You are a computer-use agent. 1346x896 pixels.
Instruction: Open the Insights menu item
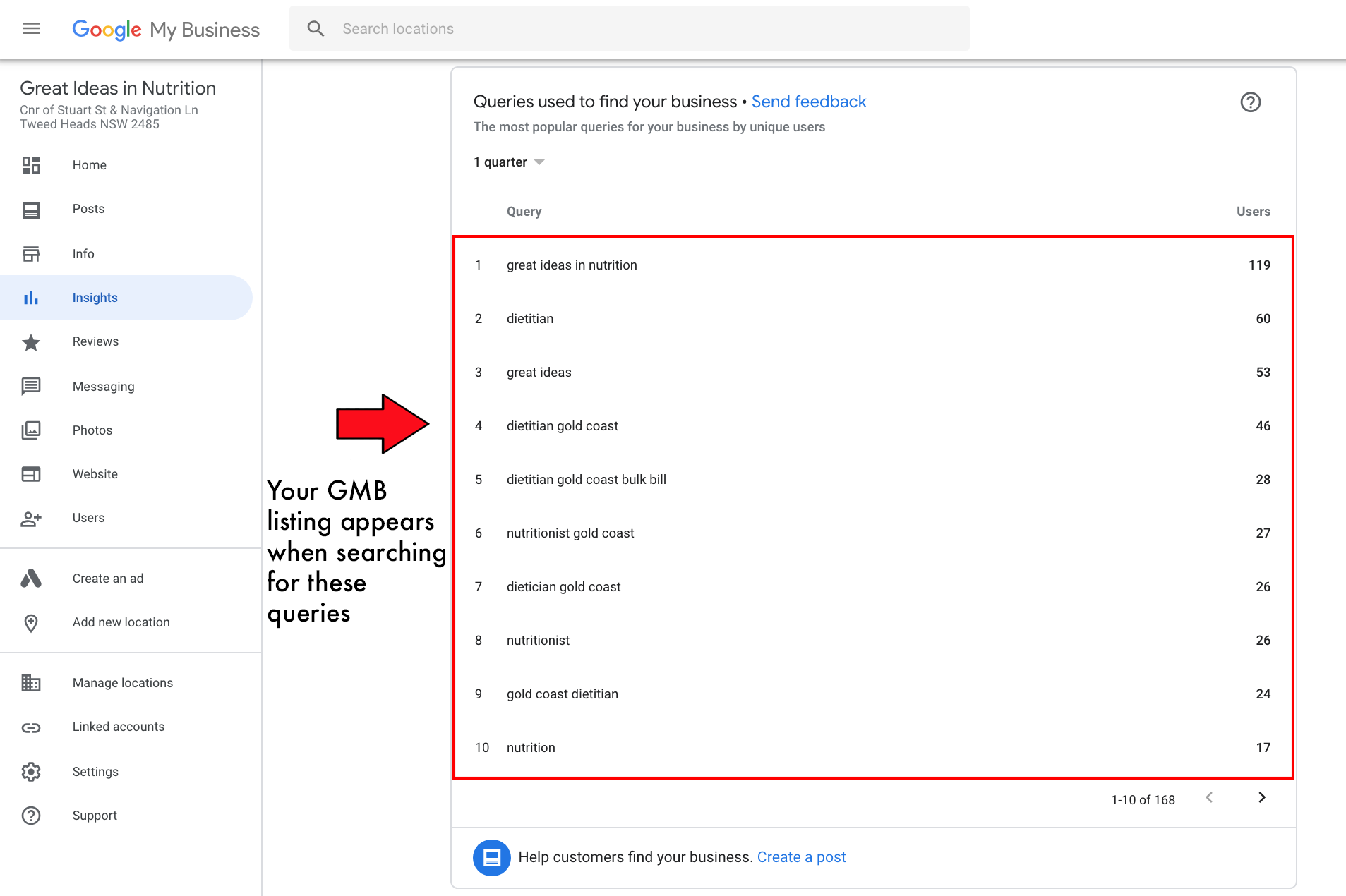(95, 298)
